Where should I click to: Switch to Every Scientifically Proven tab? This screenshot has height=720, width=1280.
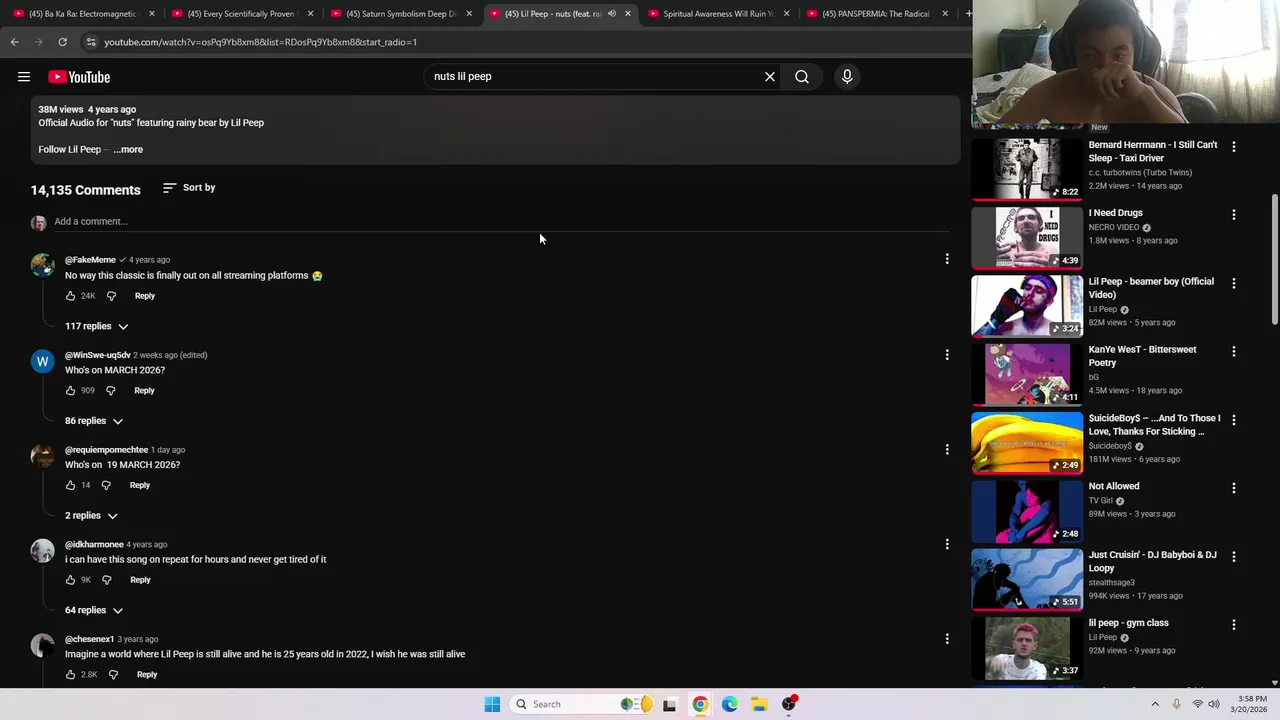tap(241, 14)
